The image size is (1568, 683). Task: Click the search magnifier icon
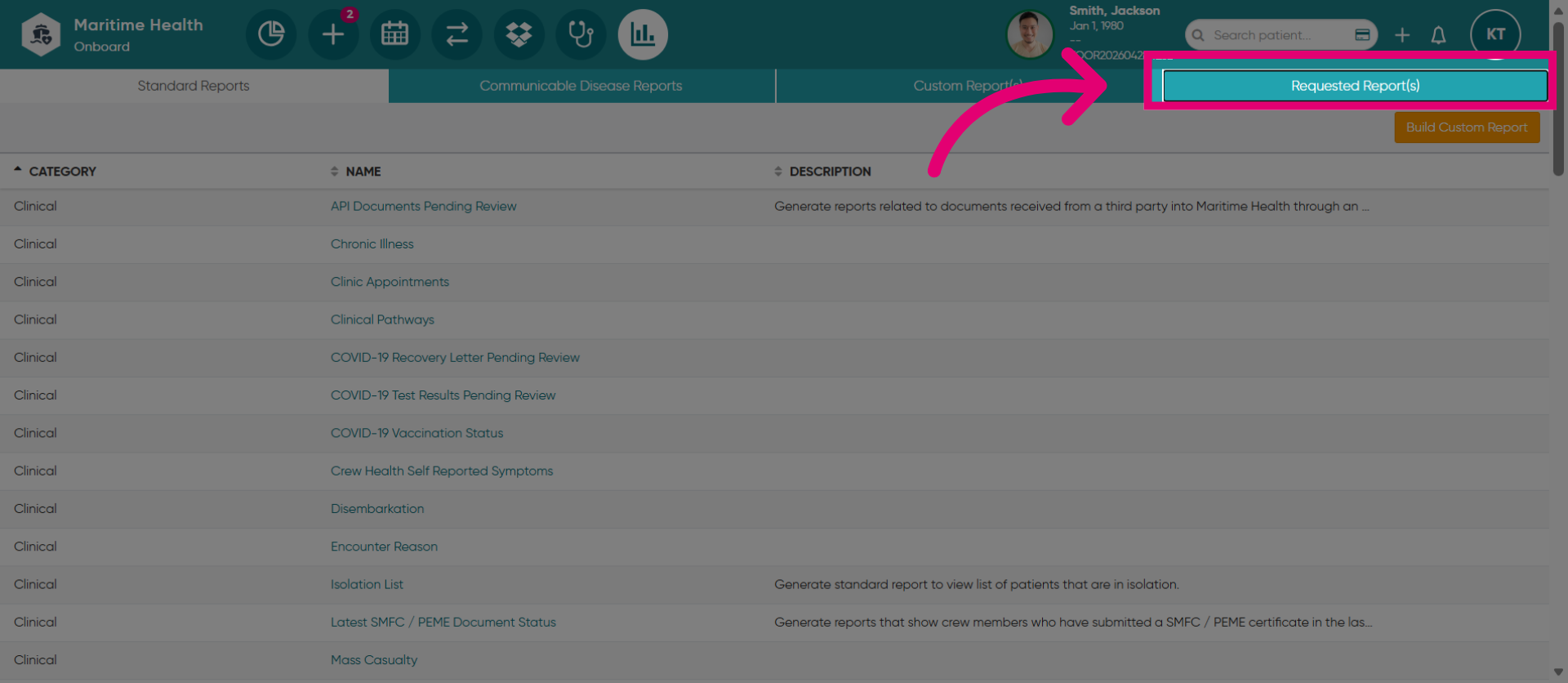click(1198, 35)
